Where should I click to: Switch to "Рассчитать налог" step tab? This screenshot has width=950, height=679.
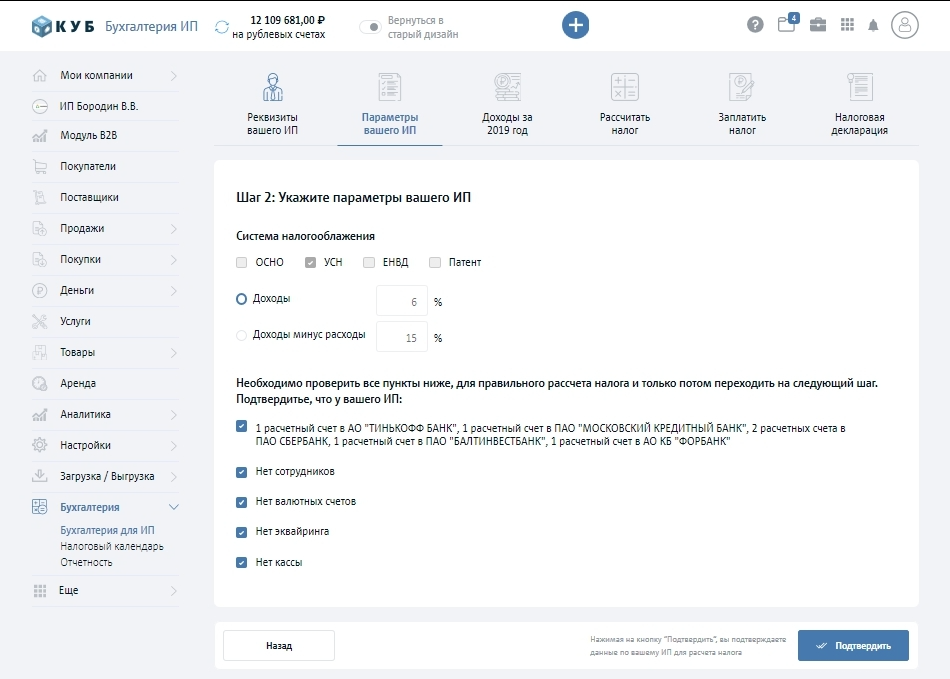[x=624, y=105]
